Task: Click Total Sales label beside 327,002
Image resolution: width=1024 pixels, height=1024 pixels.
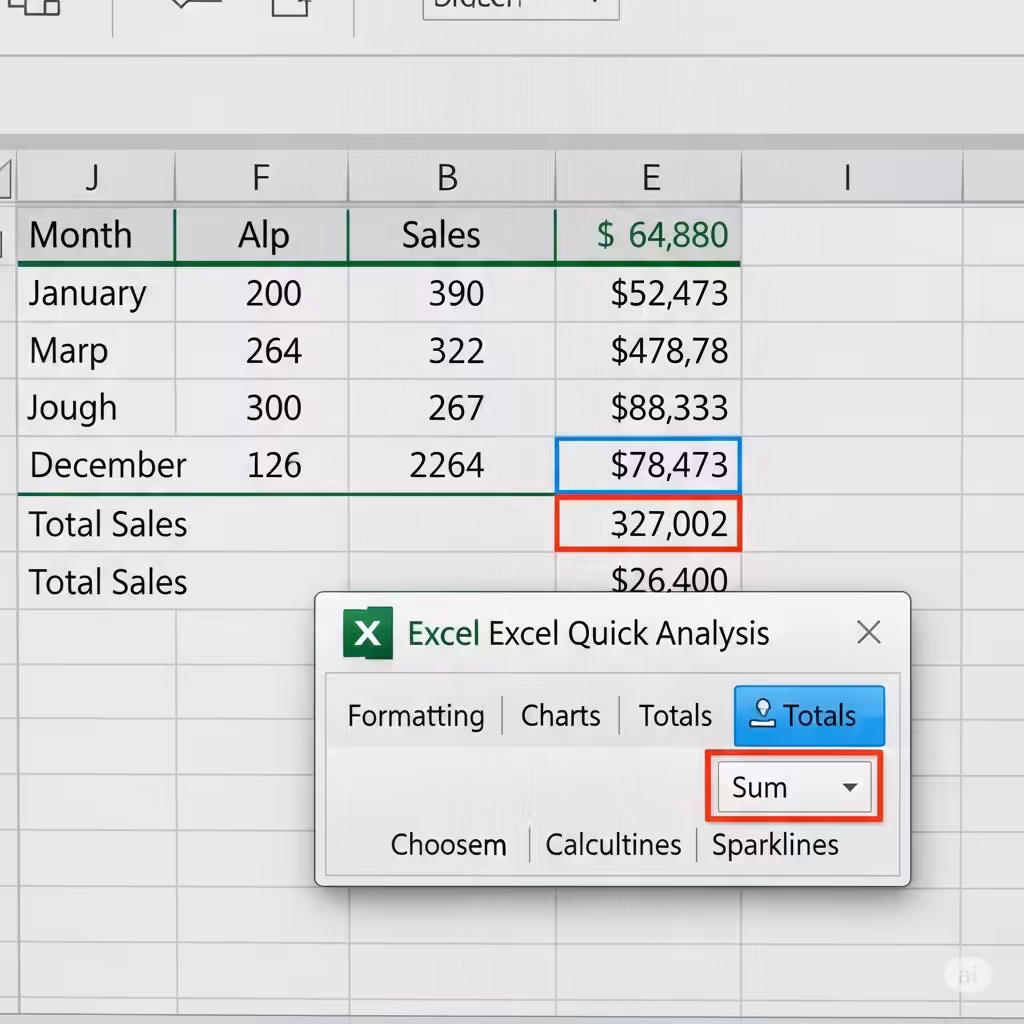Action: pyautogui.click(x=108, y=524)
